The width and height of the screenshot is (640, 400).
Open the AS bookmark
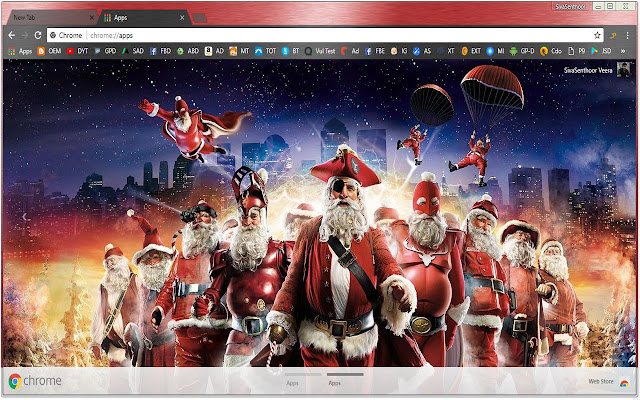422,51
